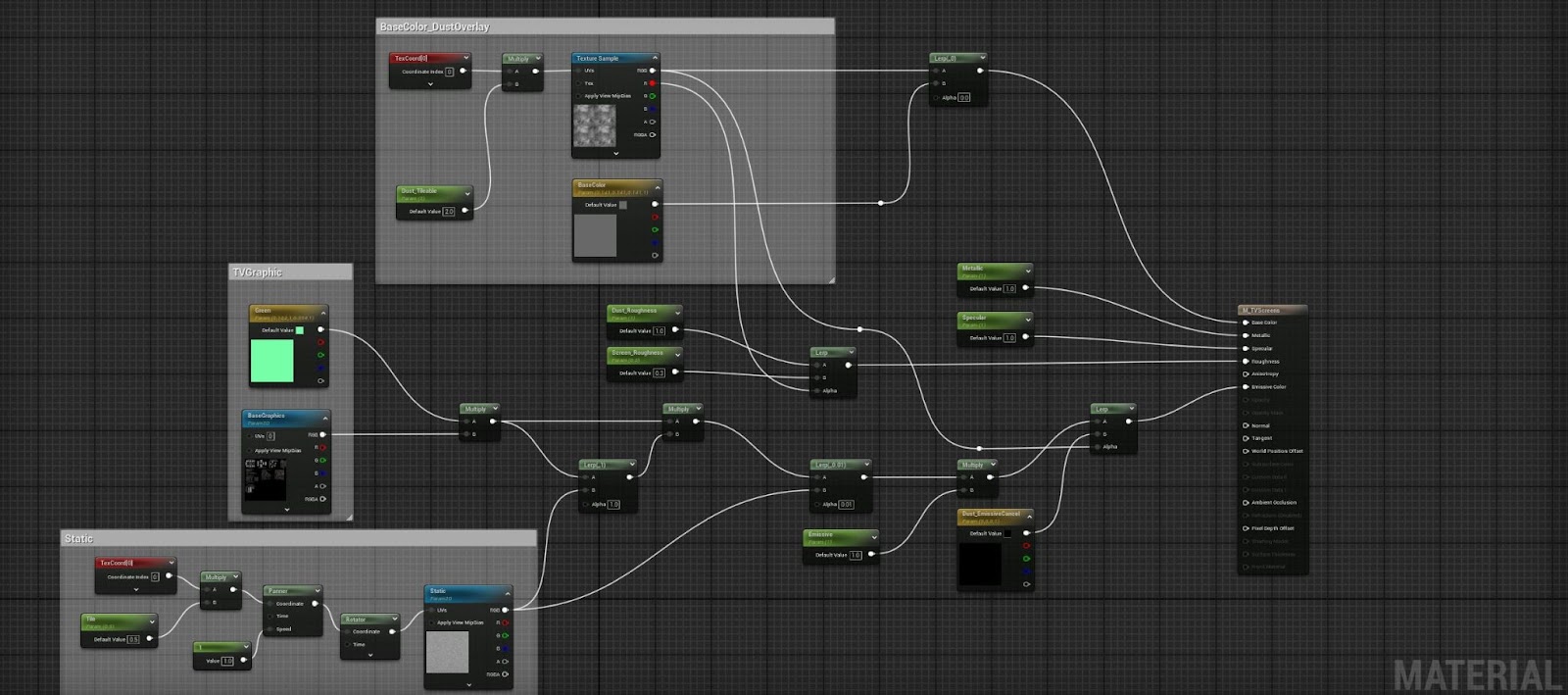Open BaseColor node Default Value color swatch
This screenshot has width=1568, height=695.
tap(622, 204)
